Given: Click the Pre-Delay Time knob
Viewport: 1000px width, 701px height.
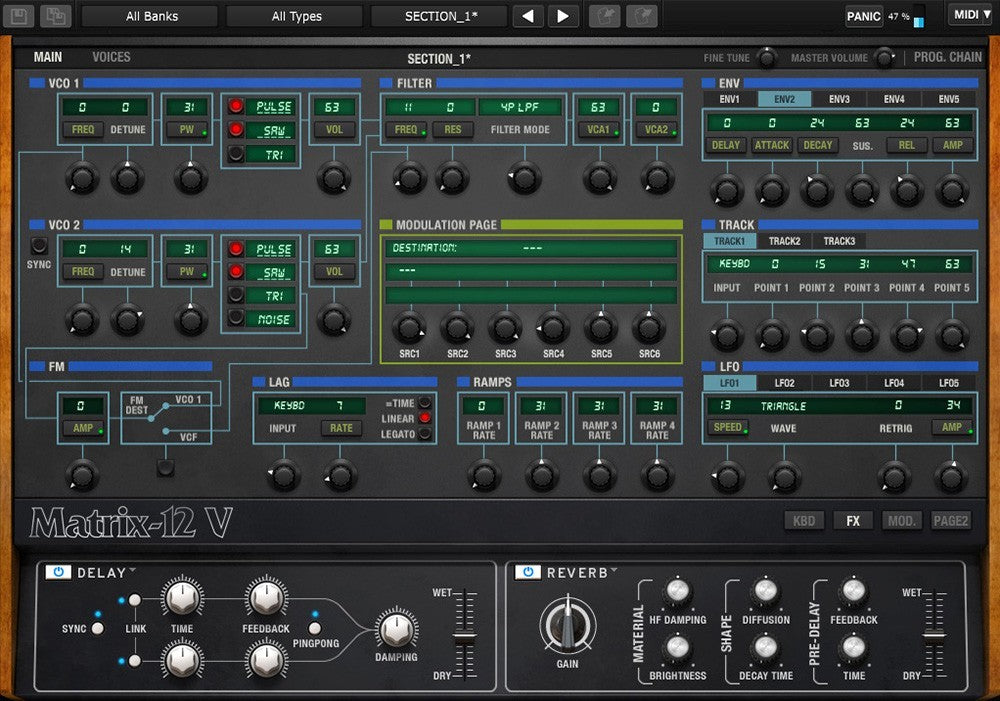Looking at the screenshot, I should (x=853, y=648).
